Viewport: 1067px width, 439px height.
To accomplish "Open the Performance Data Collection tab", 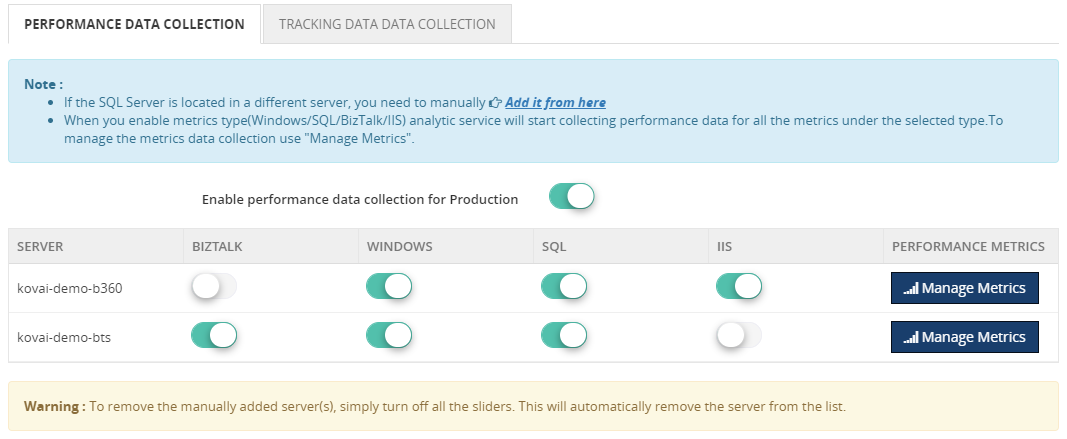I will (134, 24).
